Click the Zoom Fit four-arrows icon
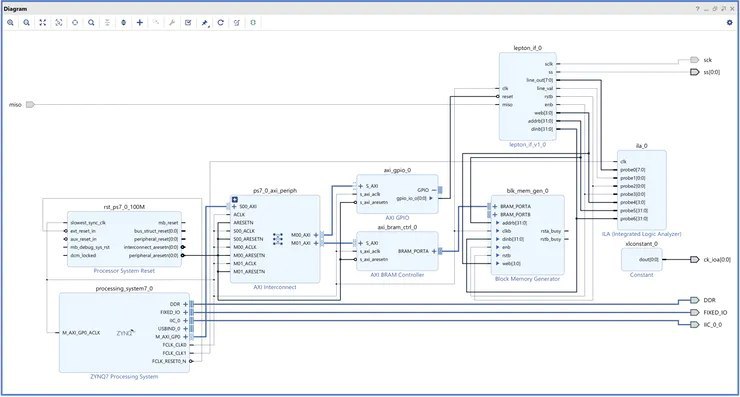This screenshot has width=740, height=397. coord(42,23)
